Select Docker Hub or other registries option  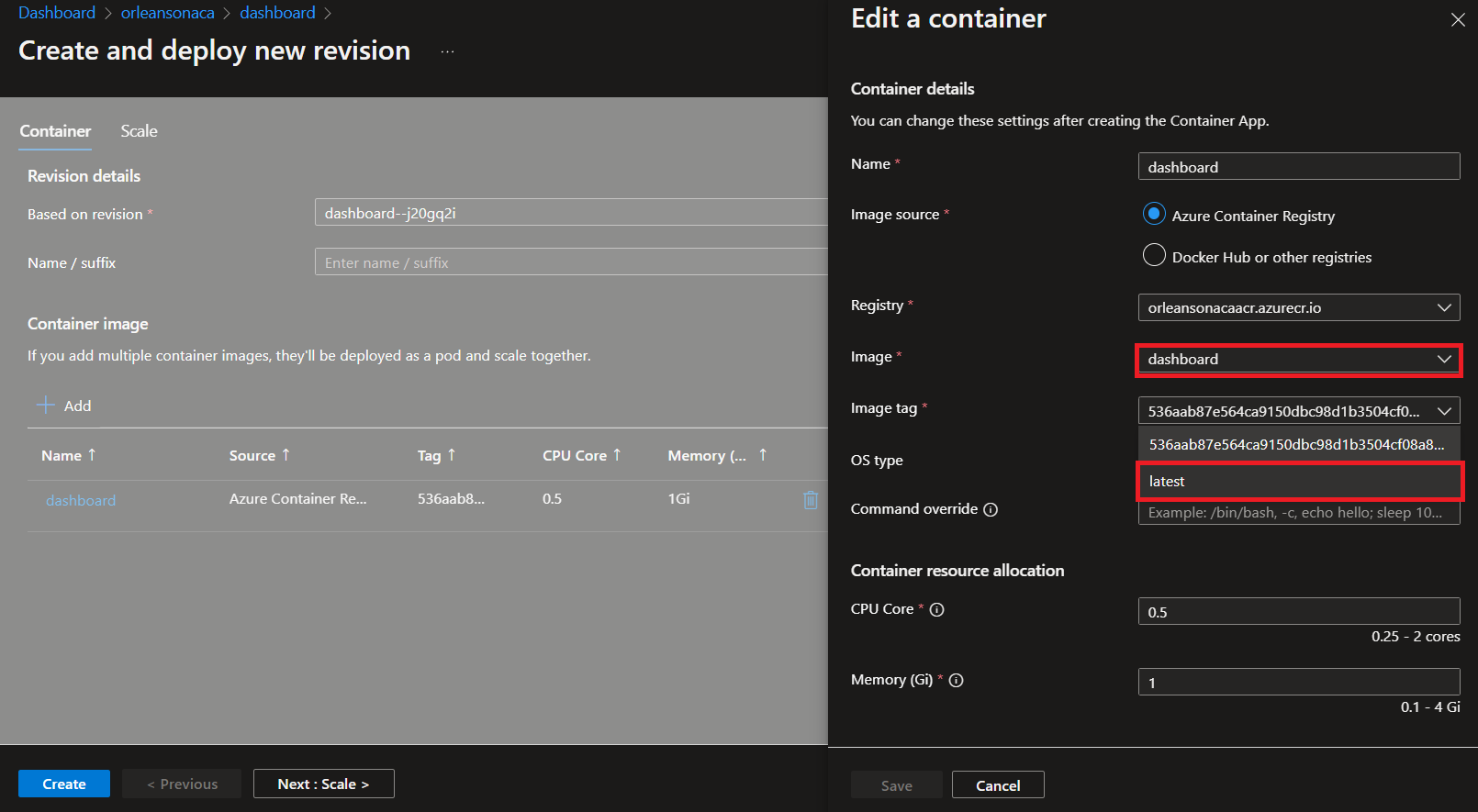pos(1154,255)
